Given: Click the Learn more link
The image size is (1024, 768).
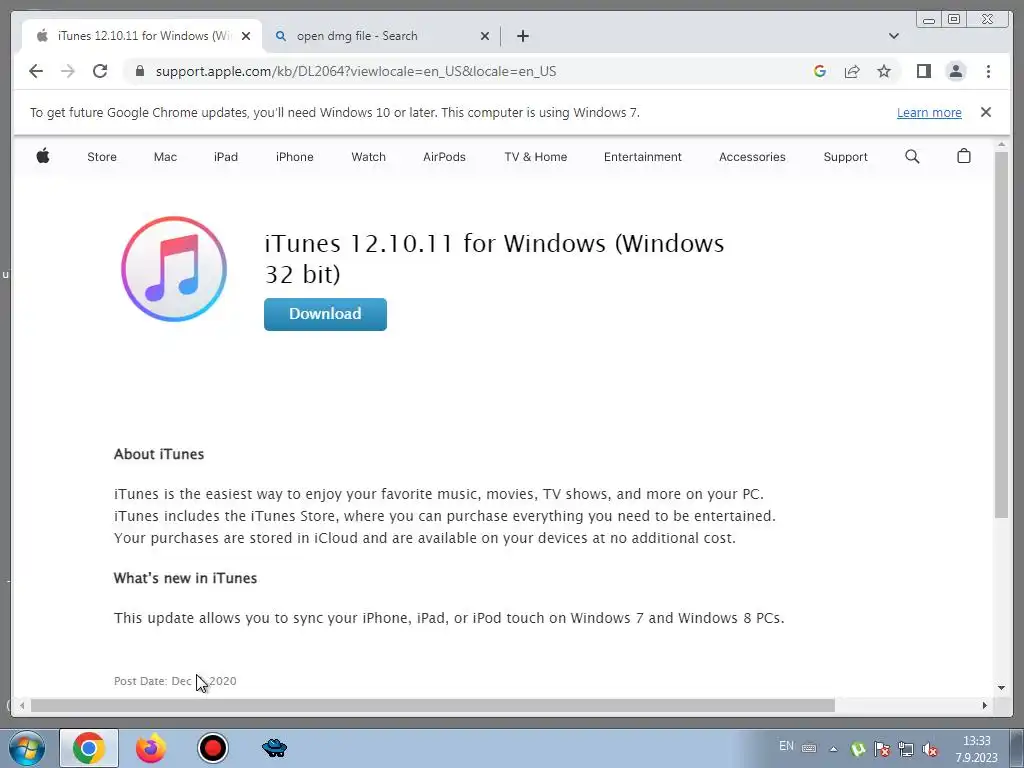Looking at the screenshot, I should tap(929, 112).
